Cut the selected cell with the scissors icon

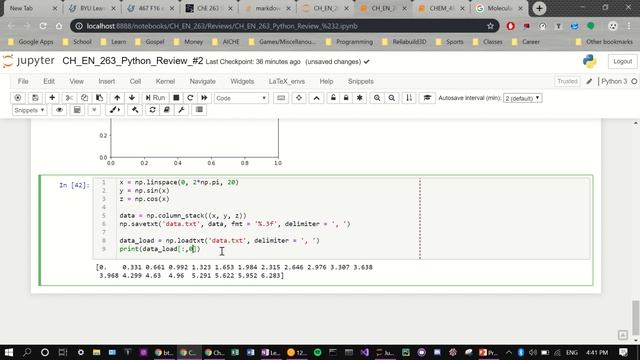coord(69,98)
